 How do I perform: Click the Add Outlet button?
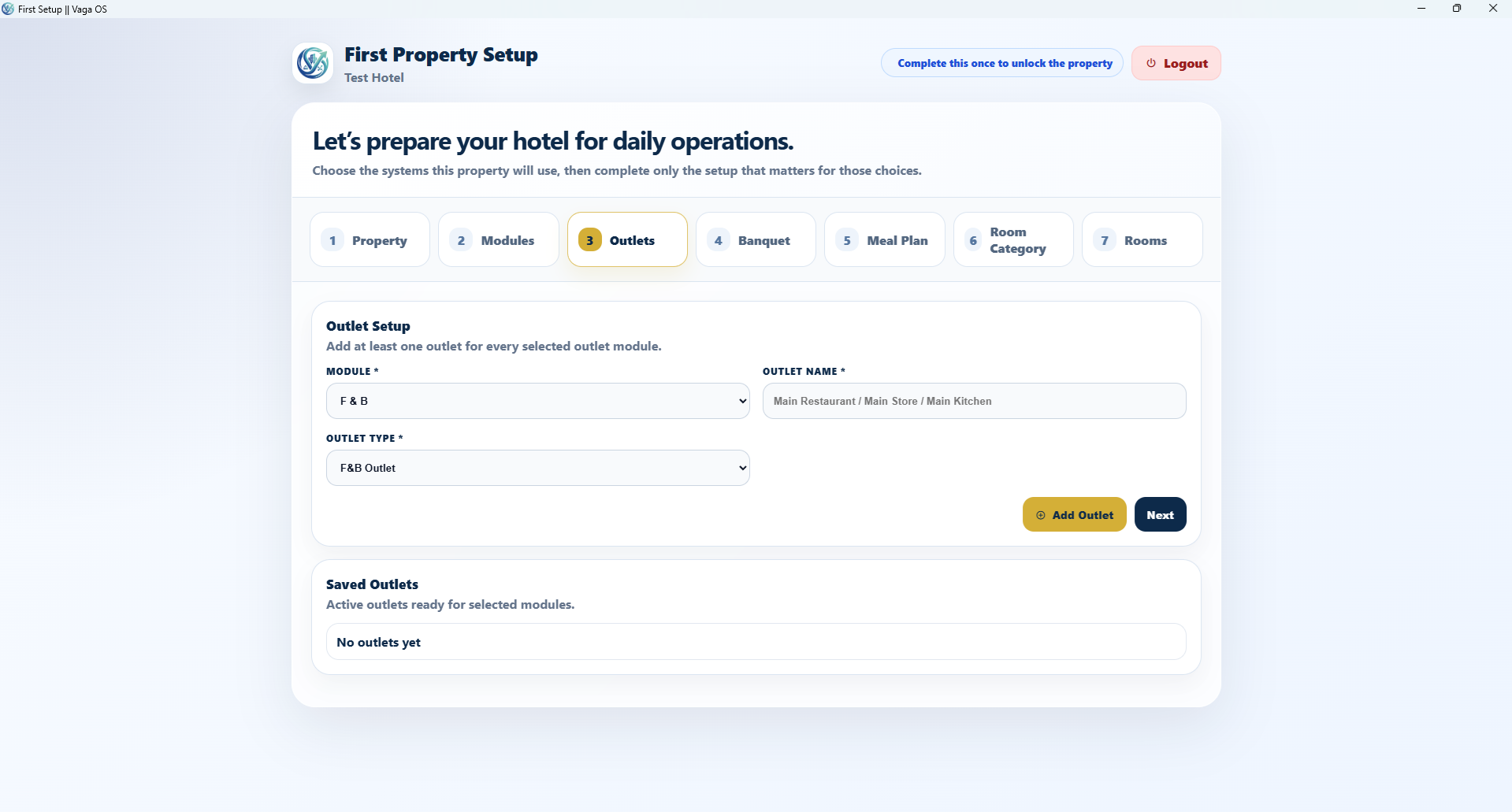(1075, 514)
